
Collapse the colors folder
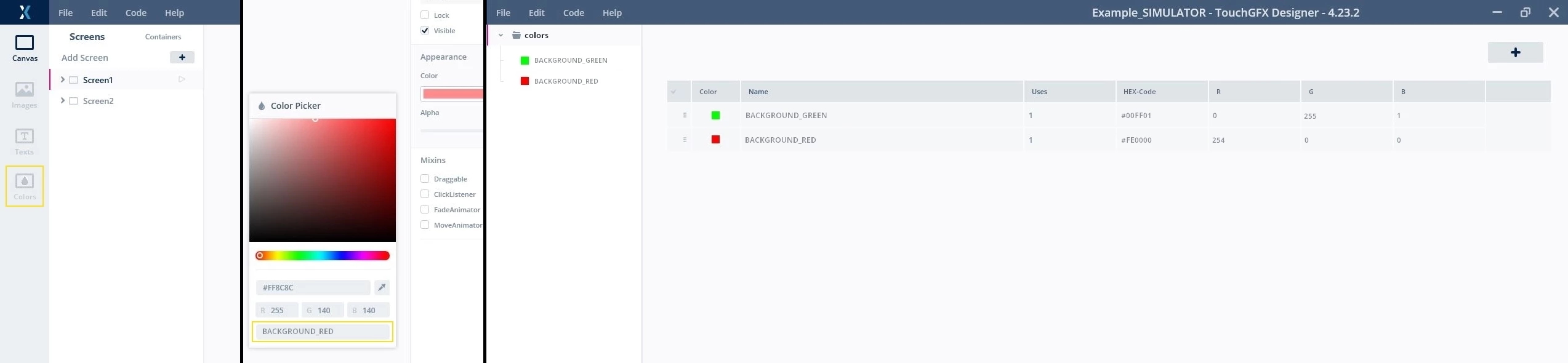pyautogui.click(x=501, y=35)
